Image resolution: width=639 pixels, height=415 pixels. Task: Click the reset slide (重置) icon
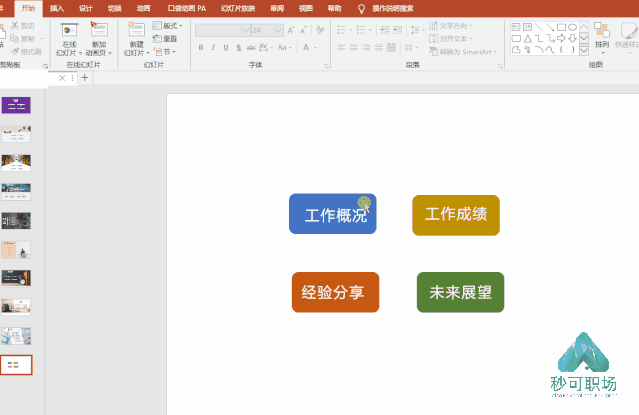pyautogui.click(x=157, y=39)
